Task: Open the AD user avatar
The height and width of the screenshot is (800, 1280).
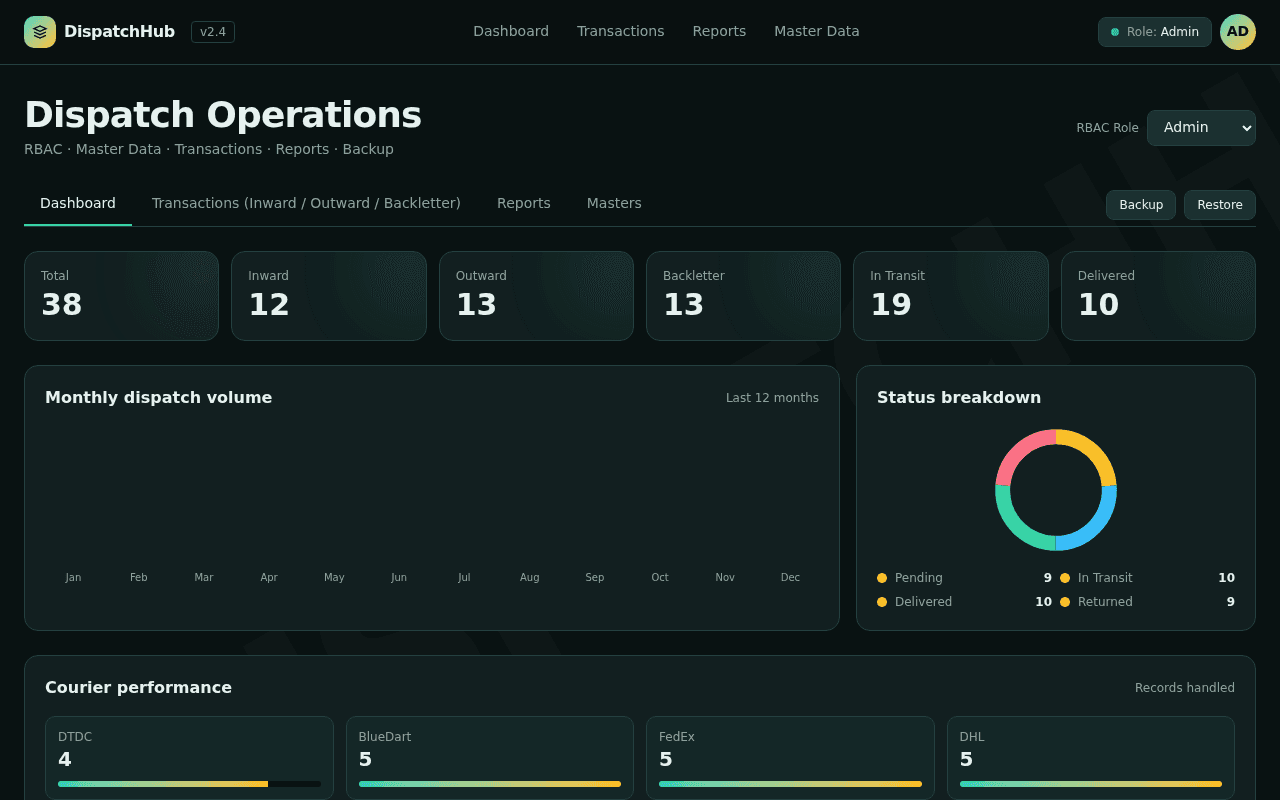Action: pos(1238,32)
